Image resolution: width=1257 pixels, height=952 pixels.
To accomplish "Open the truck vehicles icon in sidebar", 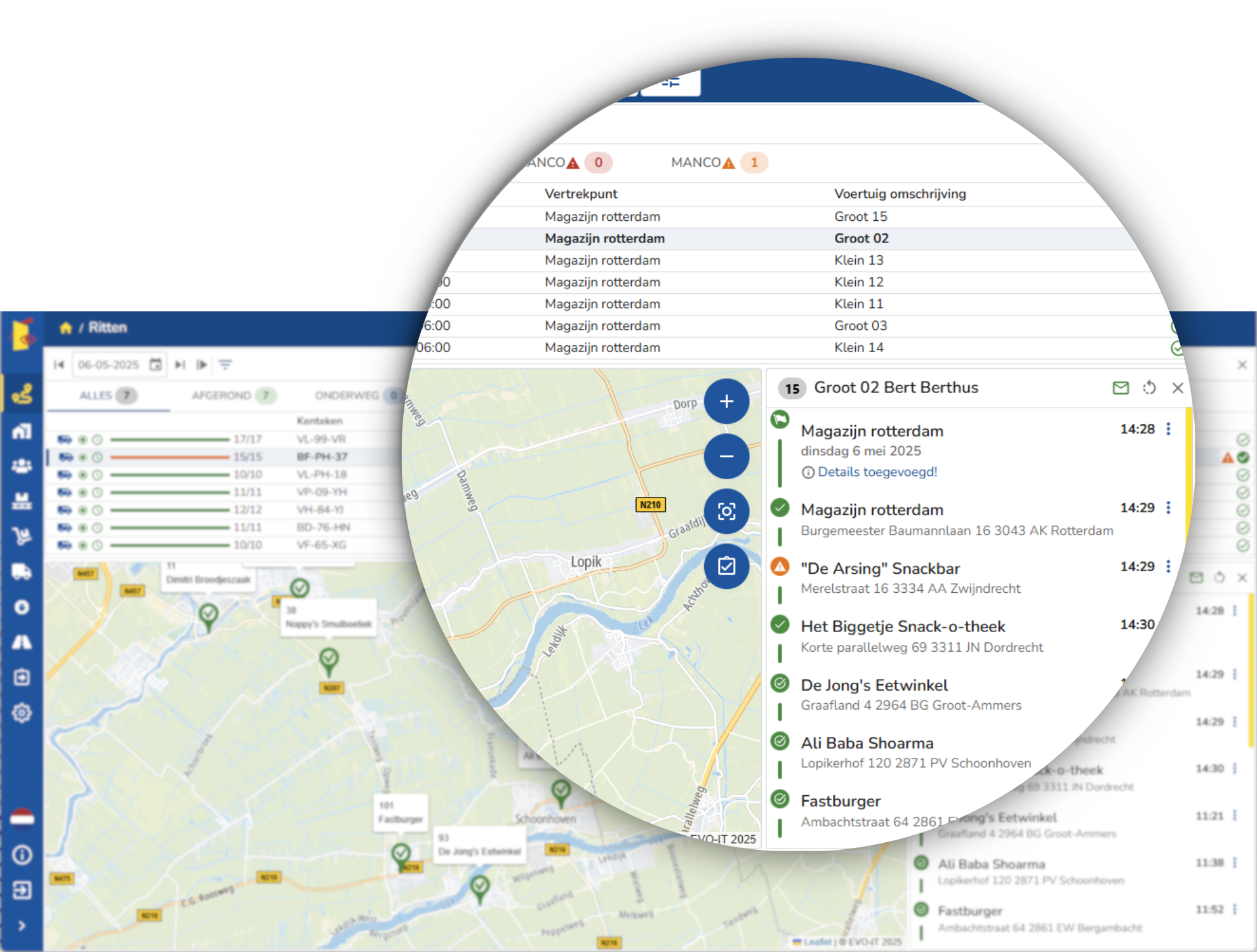I will pos(22,572).
